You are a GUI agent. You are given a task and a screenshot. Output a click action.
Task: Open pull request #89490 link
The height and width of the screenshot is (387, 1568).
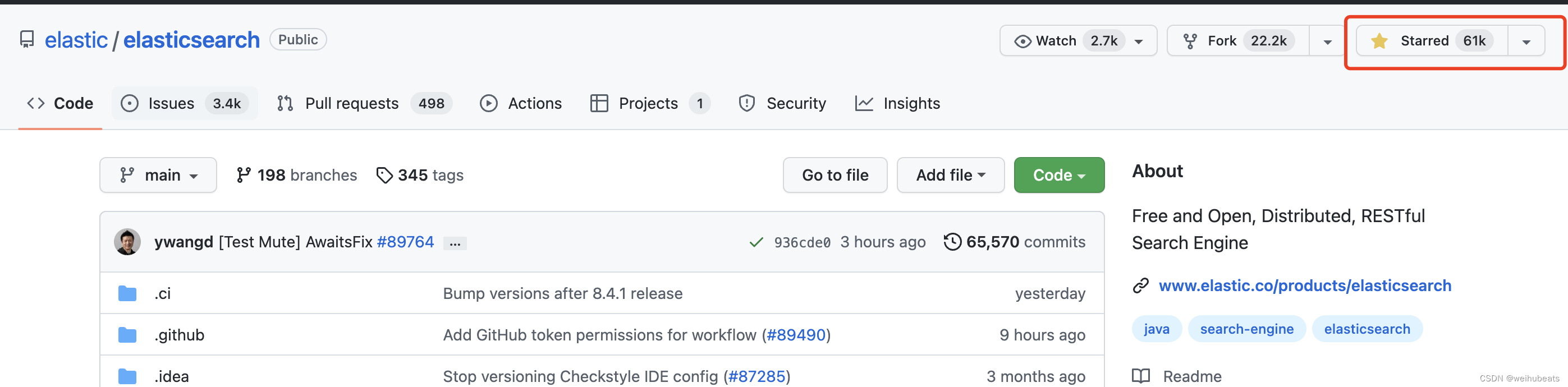[x=796, y=335]
